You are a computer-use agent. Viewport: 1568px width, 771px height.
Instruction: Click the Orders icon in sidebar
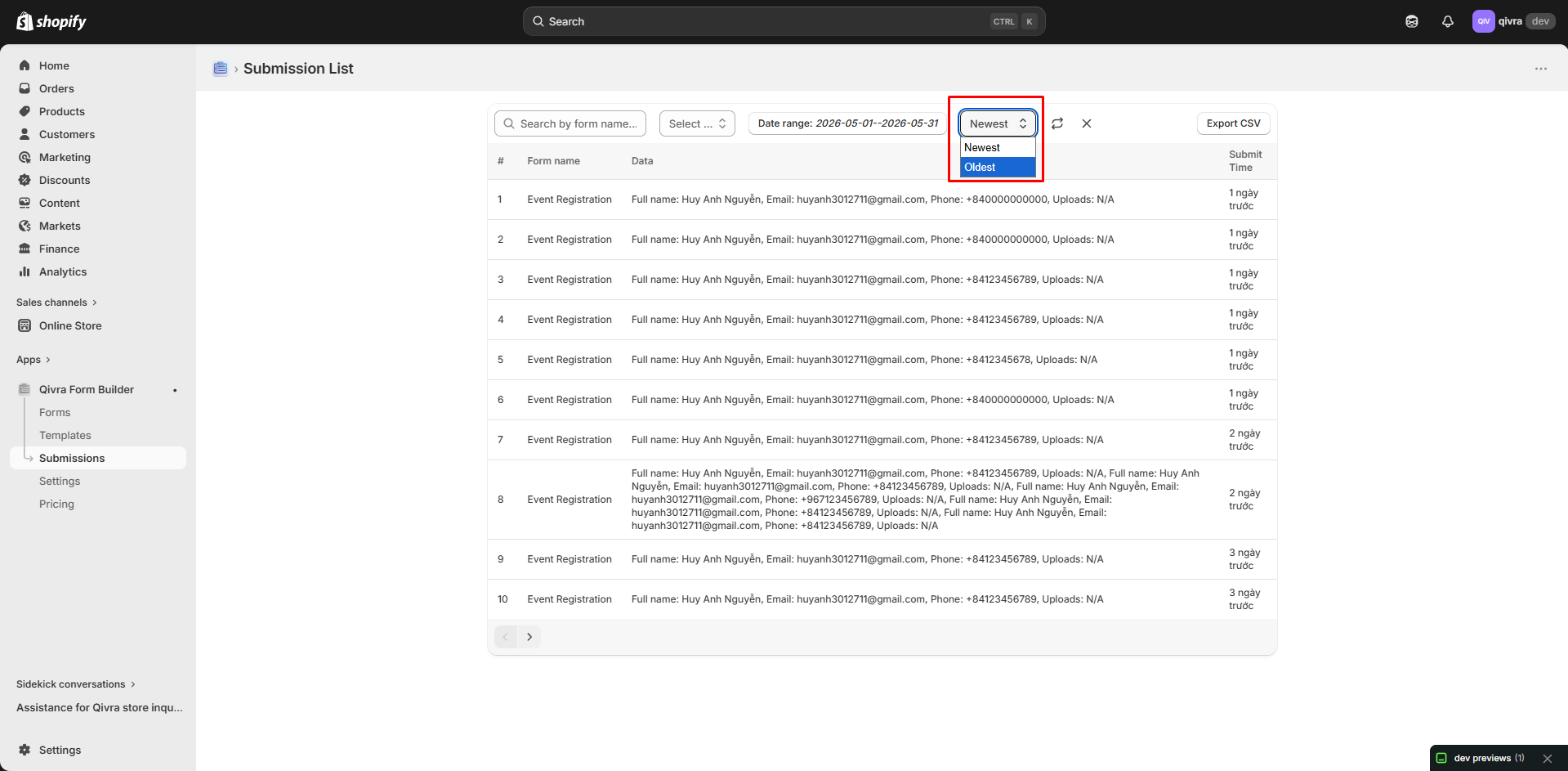(25, 88)
